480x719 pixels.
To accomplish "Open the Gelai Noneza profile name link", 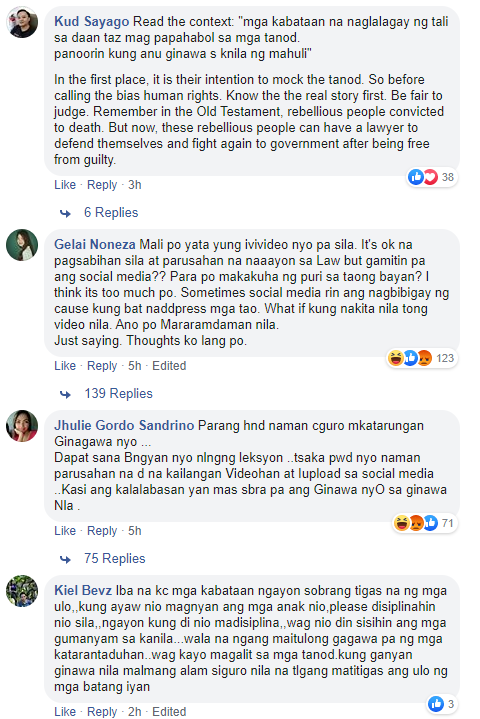I will (x=94, y=244).
